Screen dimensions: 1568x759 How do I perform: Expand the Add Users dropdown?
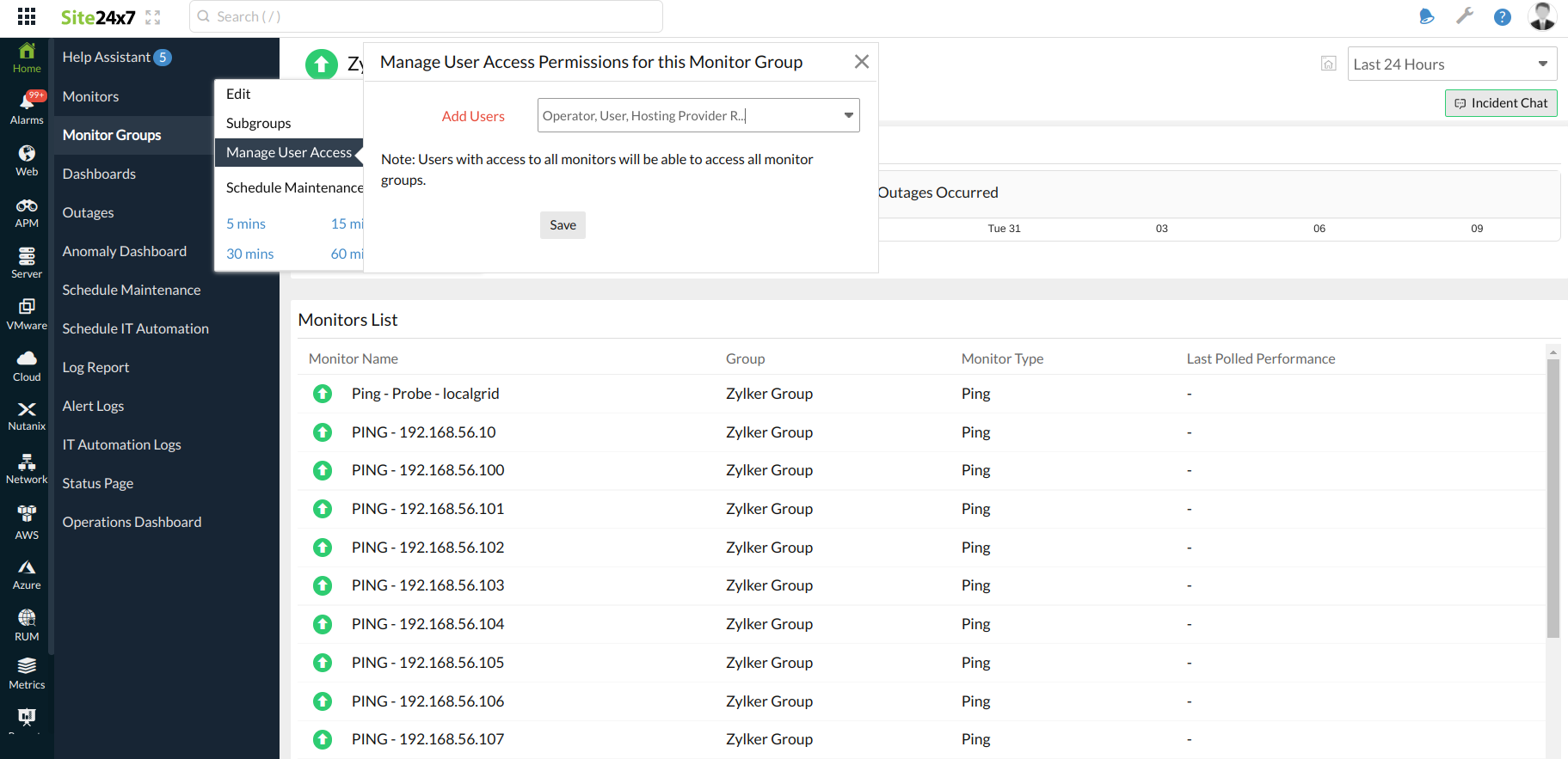tap(848, 115)
